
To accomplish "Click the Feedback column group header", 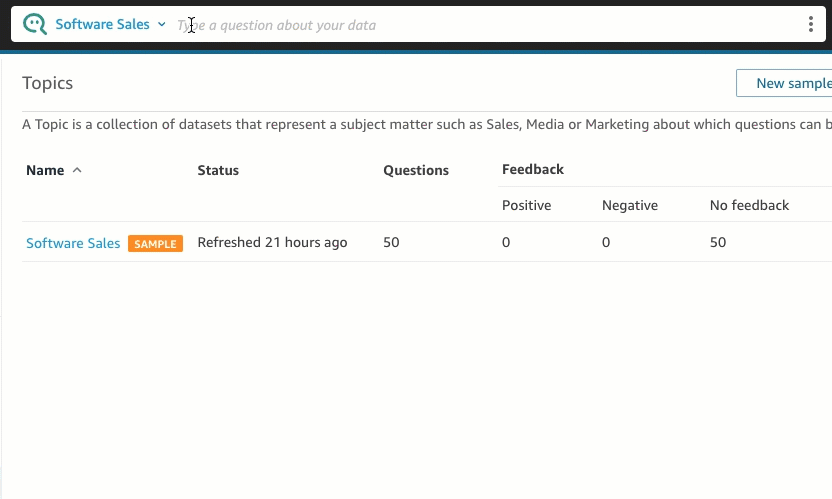I will coord(533,169).
